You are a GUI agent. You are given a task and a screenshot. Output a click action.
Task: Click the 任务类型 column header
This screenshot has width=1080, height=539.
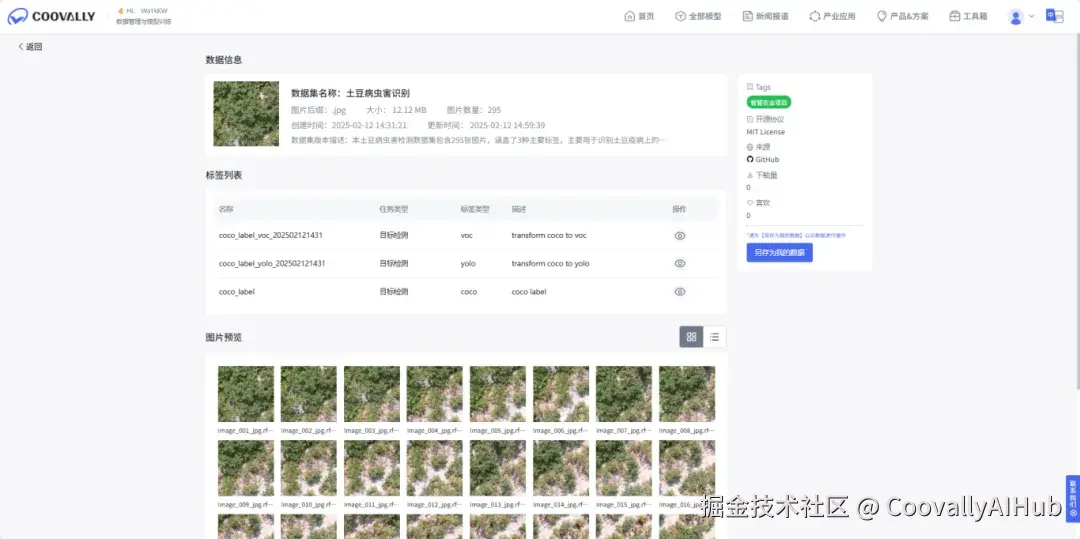[393, 209]
